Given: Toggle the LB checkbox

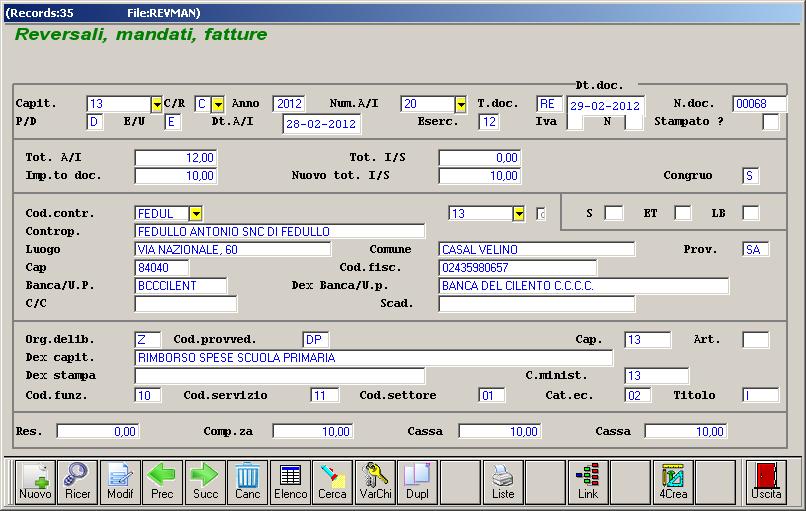Looking at the screenshot, I should point(750,213).
